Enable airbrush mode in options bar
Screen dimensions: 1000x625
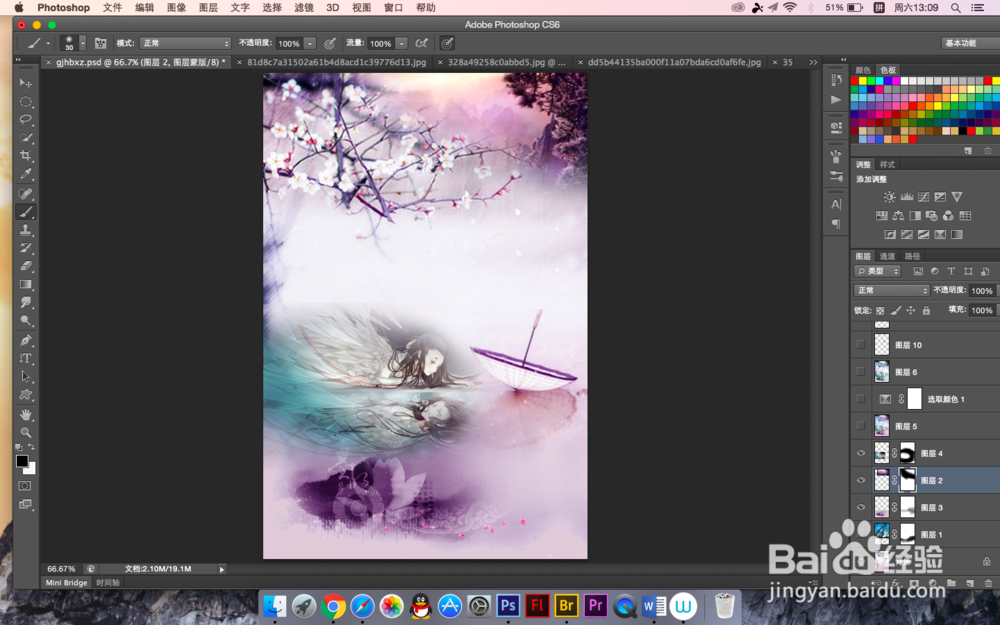pyautogui.click(x=421, y=43)
